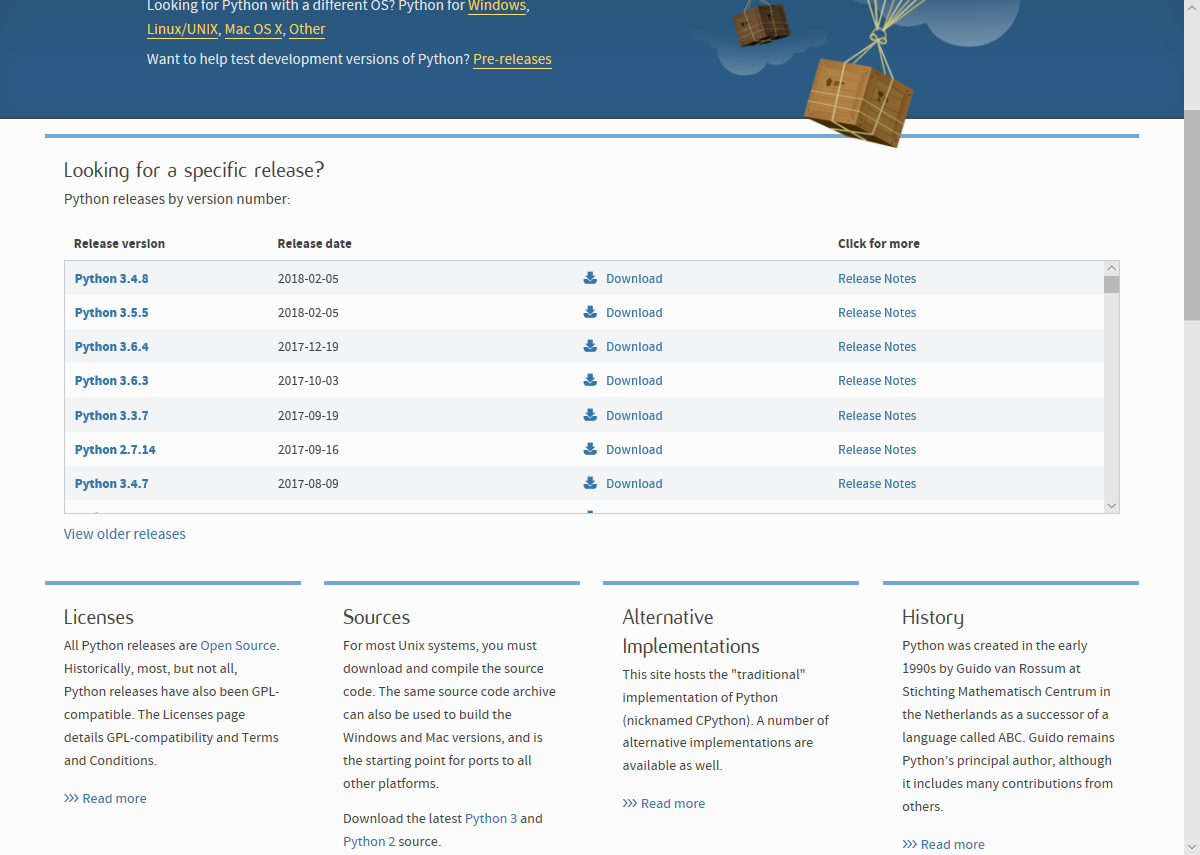Select the 2017-08-09 release date
This screenshot has height=855, width=1200.
(308, 484)
